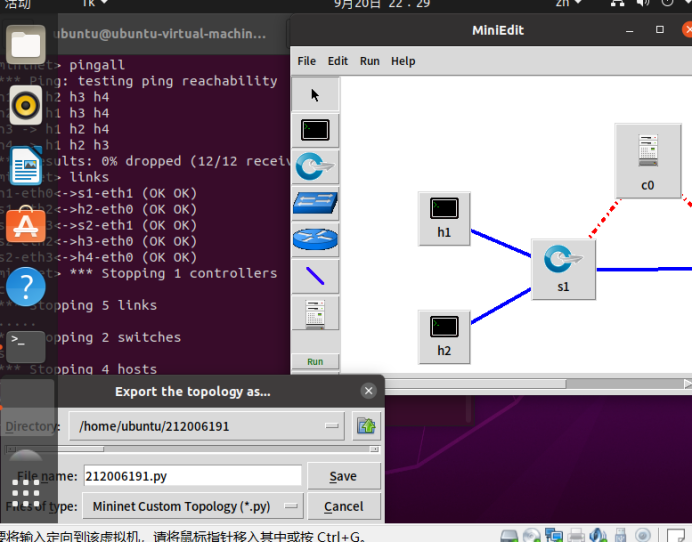Show Applications grid in the dock
The width and height of the screenshot is (692, 542).
(26, 493)
